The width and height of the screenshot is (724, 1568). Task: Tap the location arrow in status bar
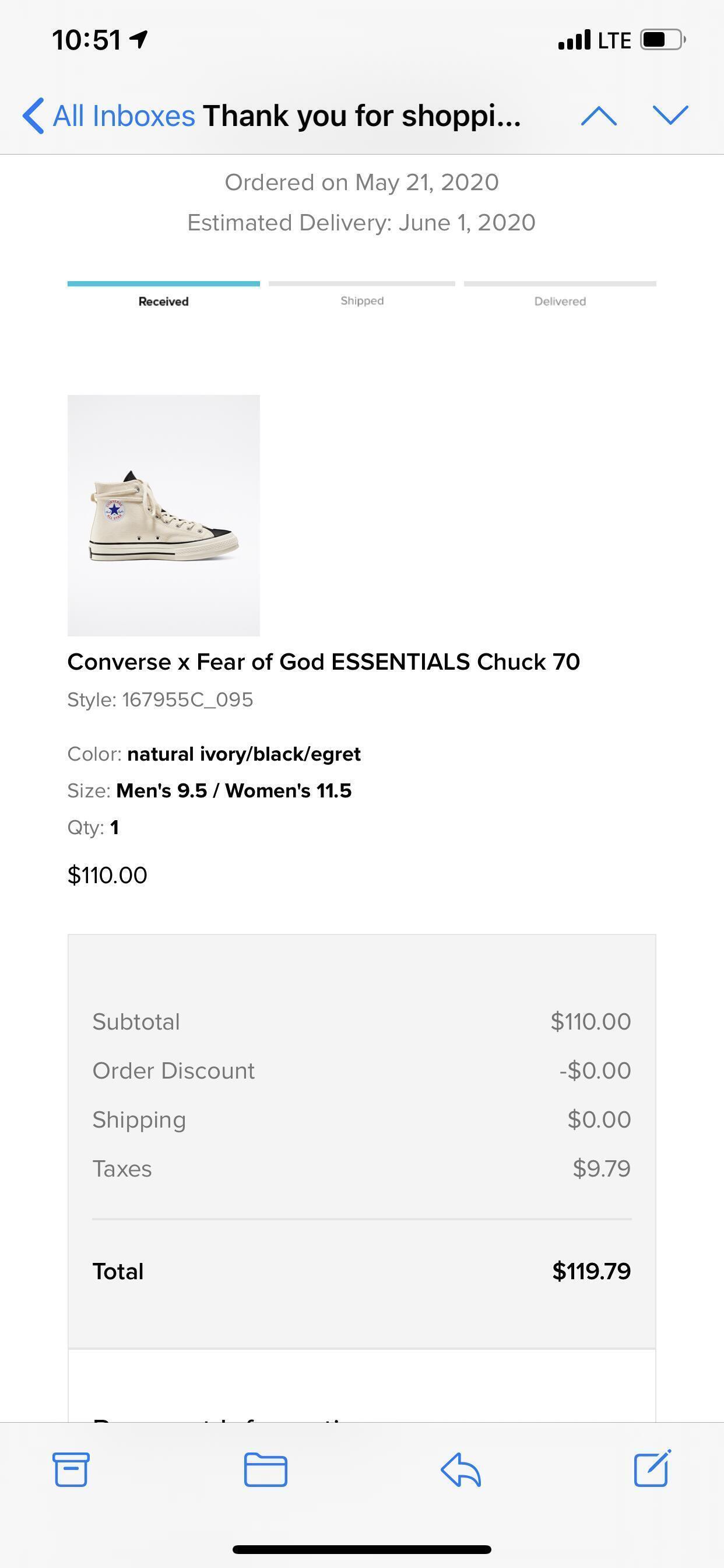139,40
